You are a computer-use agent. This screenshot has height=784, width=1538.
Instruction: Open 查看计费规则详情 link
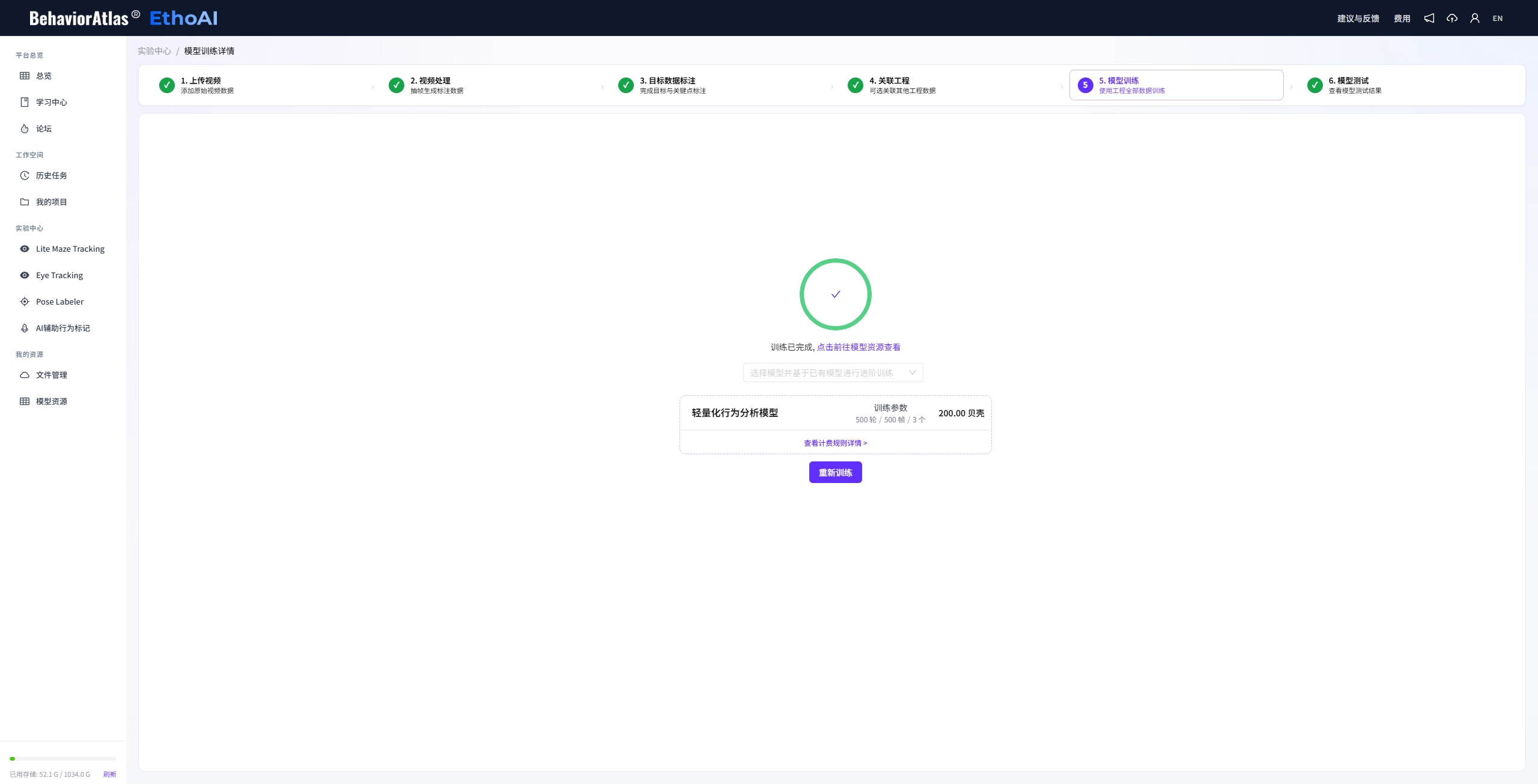click(835, 443)
